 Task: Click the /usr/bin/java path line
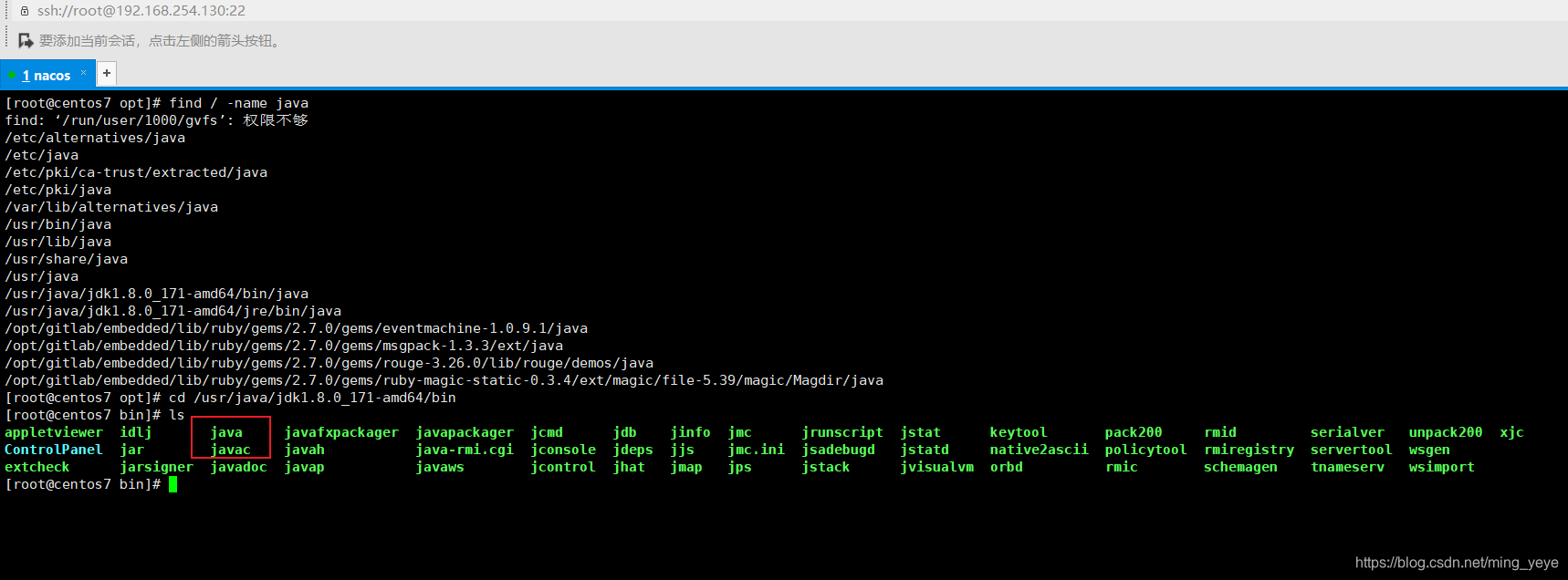[x=58, y=224]
